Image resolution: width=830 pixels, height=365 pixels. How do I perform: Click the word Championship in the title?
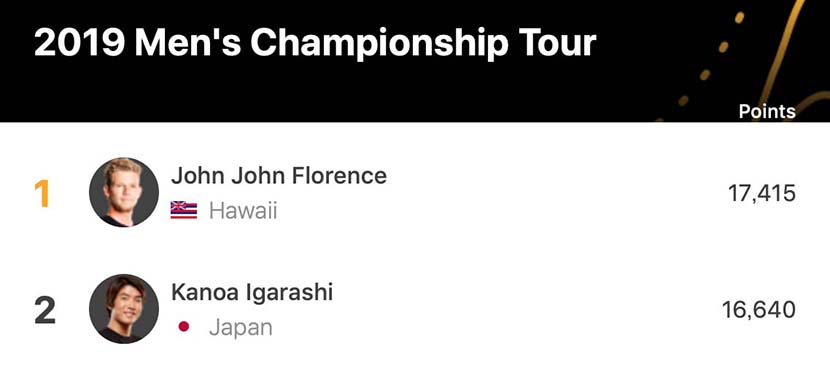coord(379,44)
